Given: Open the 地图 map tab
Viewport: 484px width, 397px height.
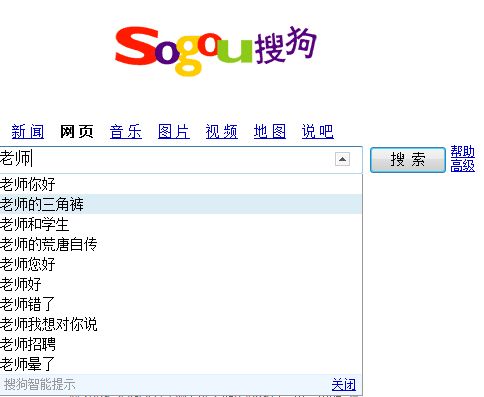Looking at the screenshot, I should click(x=270, y=131).
